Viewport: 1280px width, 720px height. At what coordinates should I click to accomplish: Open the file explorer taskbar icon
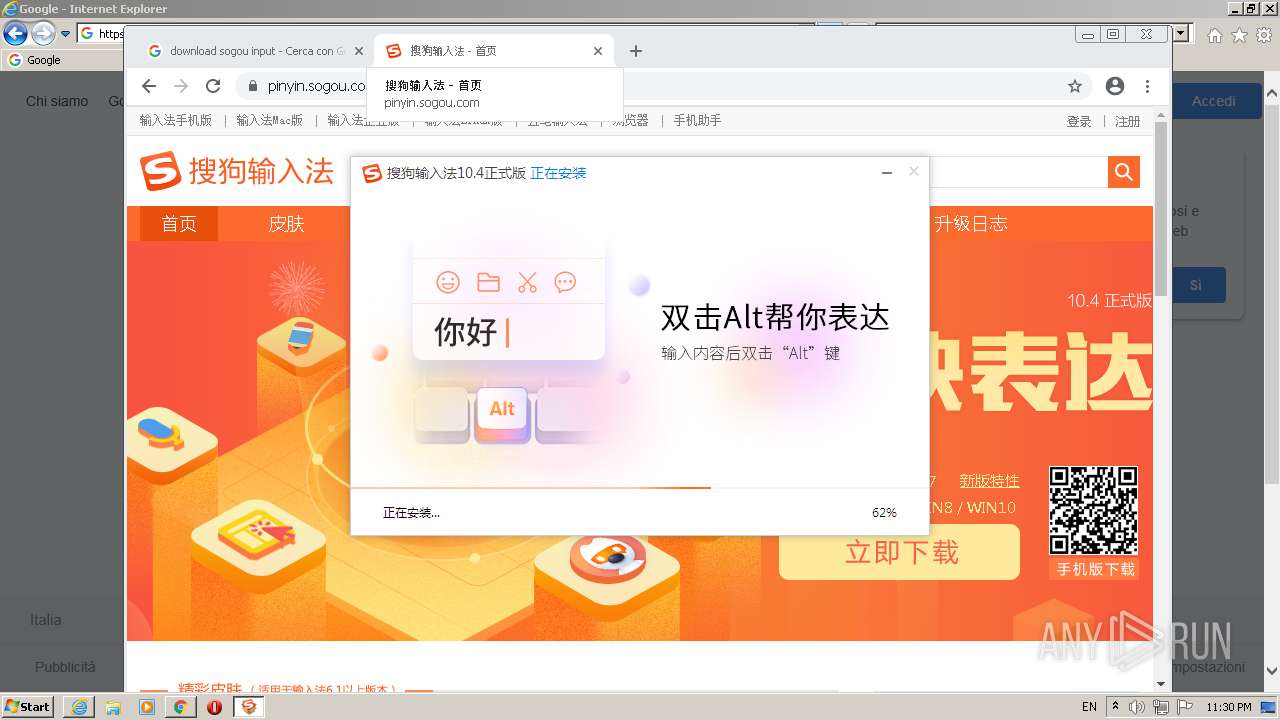pyautogui.click(x=113, y=707)
